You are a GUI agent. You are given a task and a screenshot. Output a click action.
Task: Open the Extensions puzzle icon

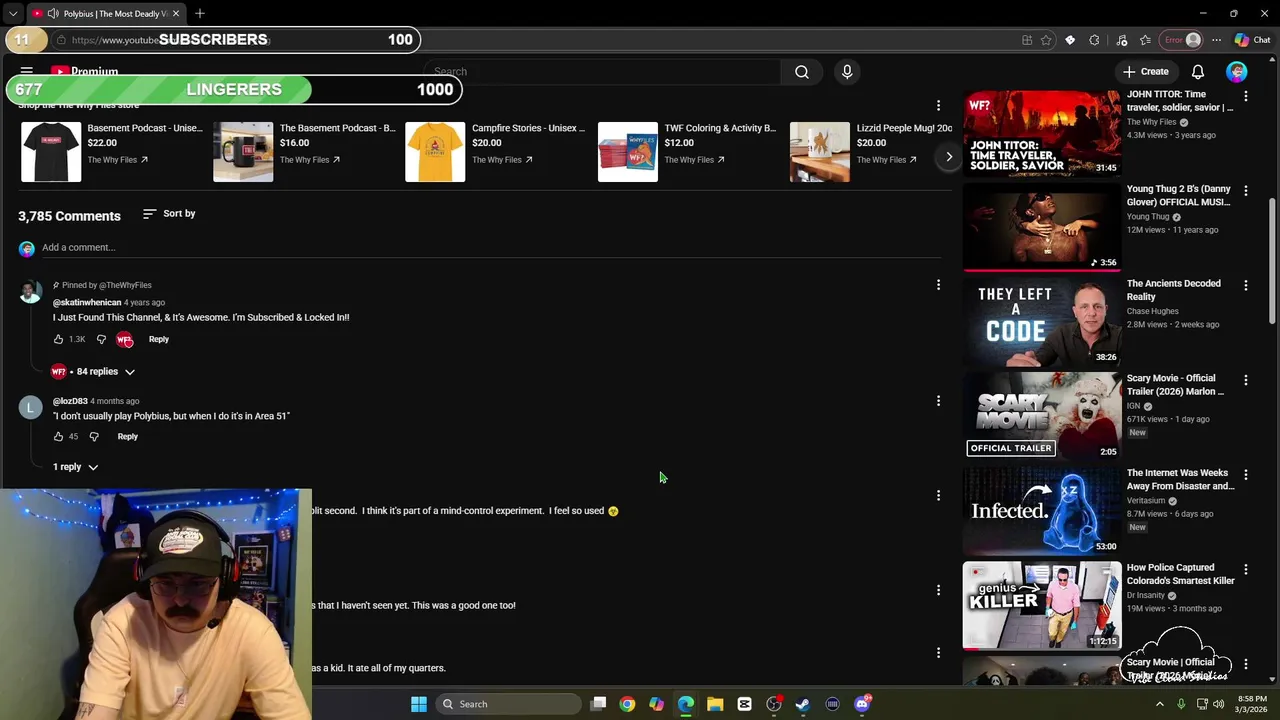point(1095,40)
